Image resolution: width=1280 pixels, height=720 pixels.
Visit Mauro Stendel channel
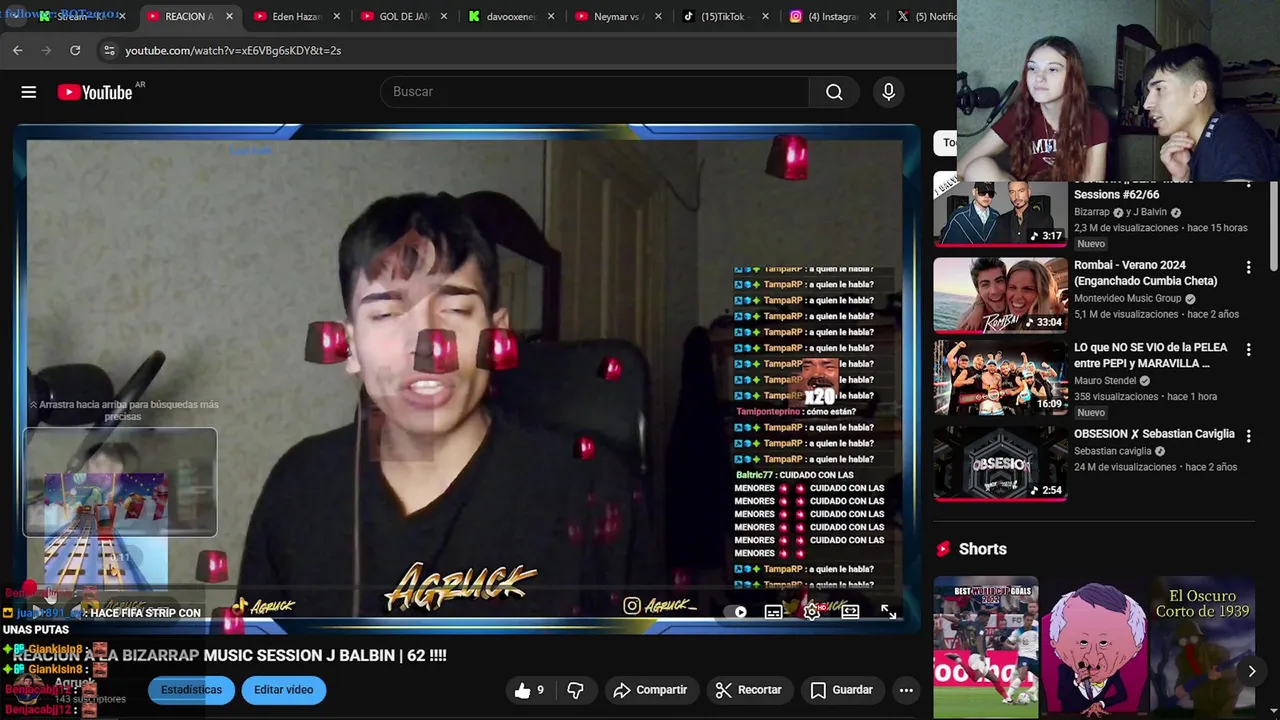point(1105,380)
